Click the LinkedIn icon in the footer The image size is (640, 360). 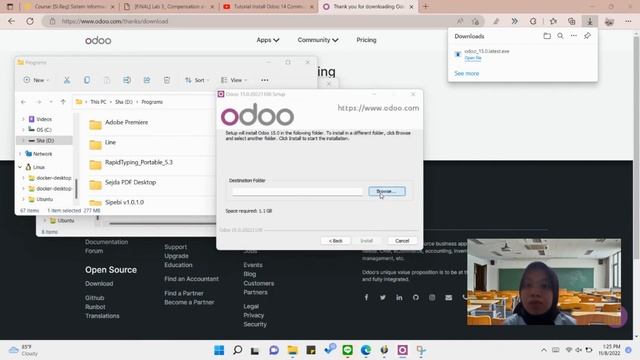pyautogui.click(x=399, y=297)
